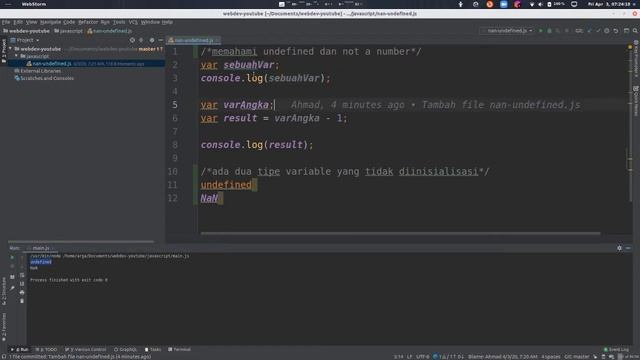Toggle the GraphQL tool window button
The width and height of the screenshot is (640, 360).
point(126,349)
